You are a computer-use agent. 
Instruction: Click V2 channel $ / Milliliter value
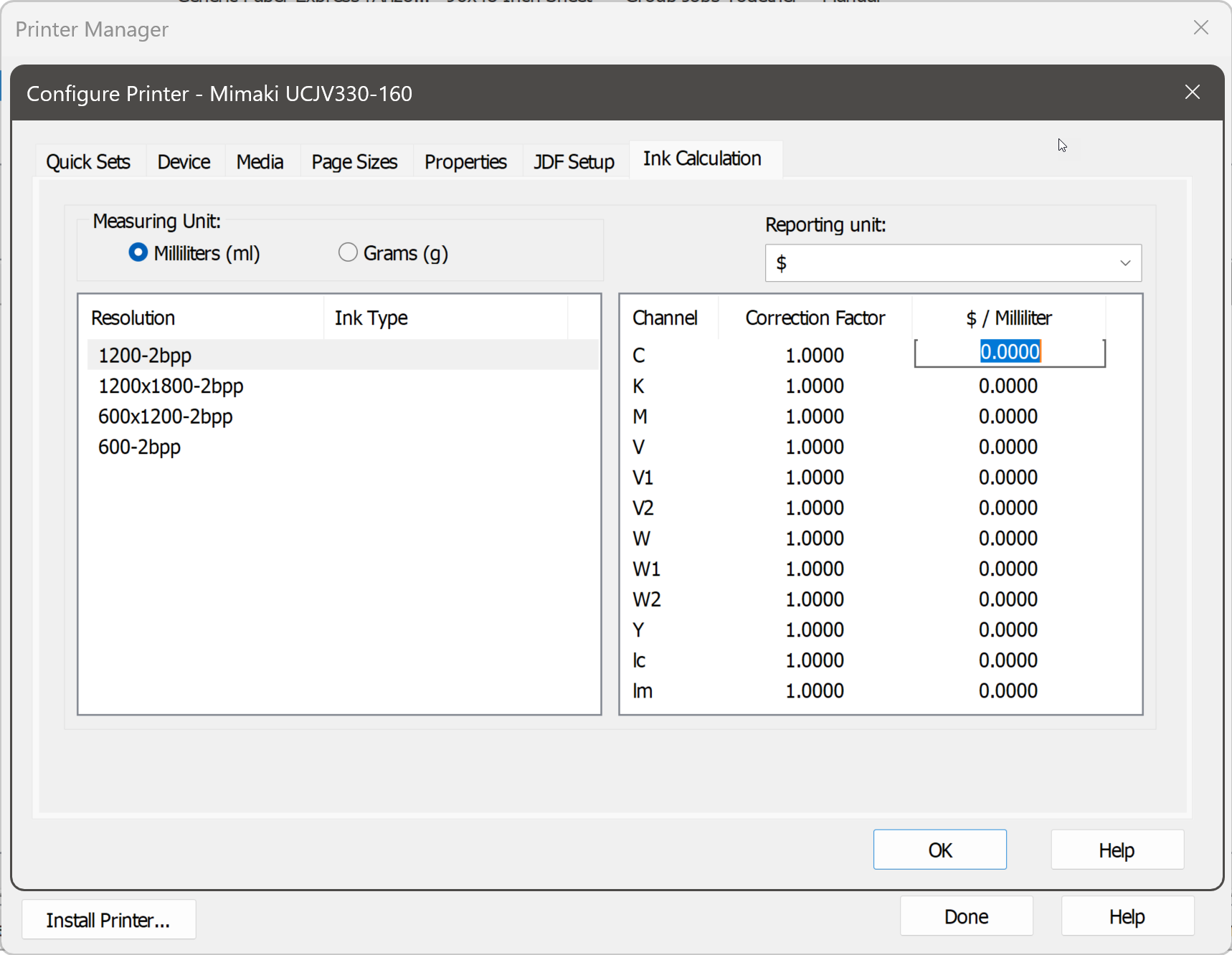[1008, 508]
